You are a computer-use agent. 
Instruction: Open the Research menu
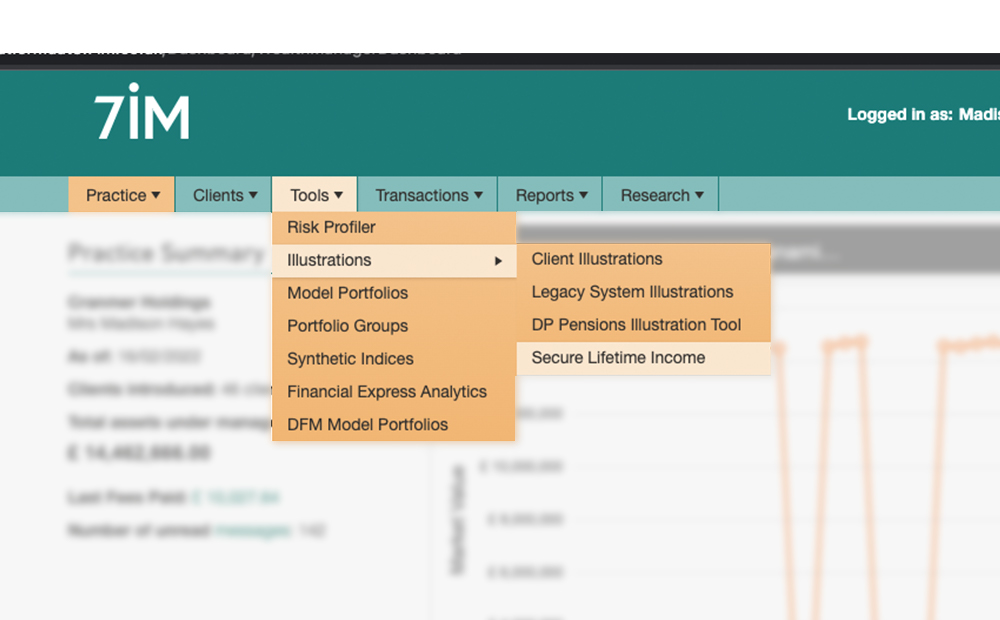coord(661,195)
